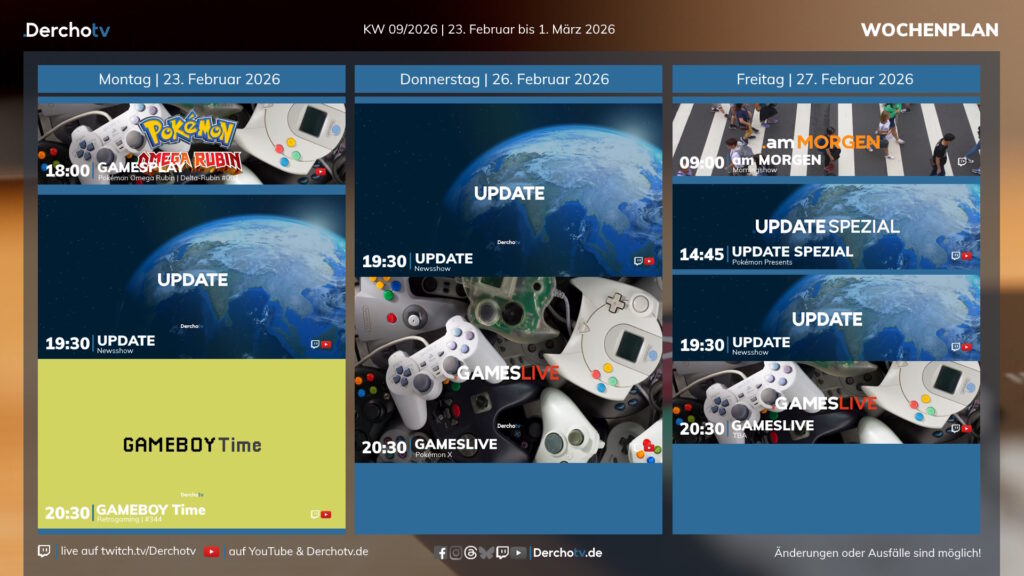Click the YouTube icon beside 'auf YouTube & Derchotv.de'
The image size is (1024, 576).
(x=212, y=551)
